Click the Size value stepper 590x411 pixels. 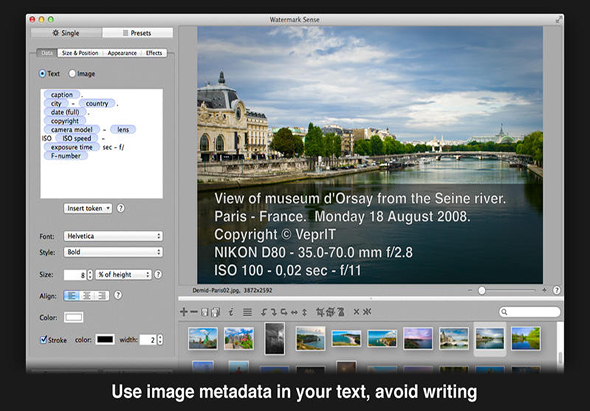[x=90, y=275]
